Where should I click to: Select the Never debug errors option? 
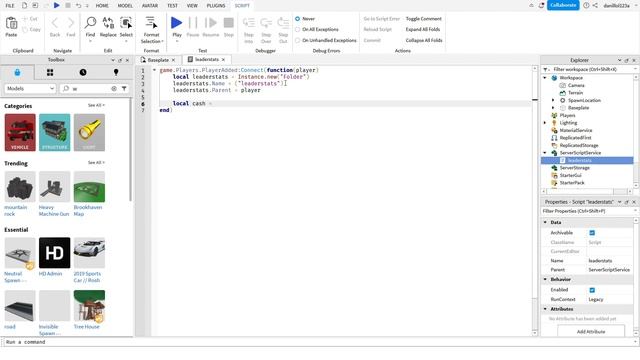[x=298, y=19]
